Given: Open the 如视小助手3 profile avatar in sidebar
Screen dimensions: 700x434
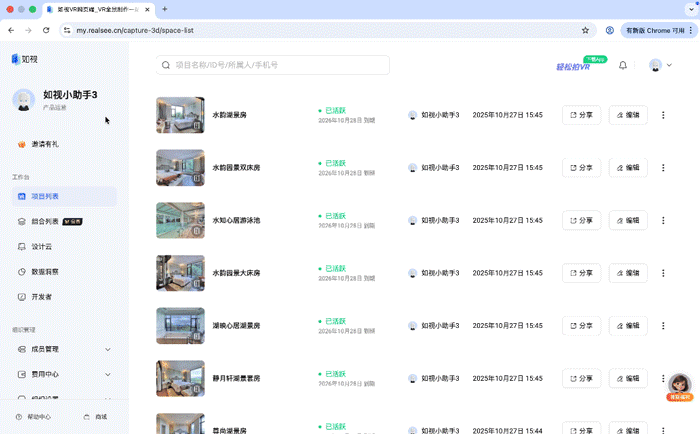Looking at the screenshot, I should tap(23, 100).
